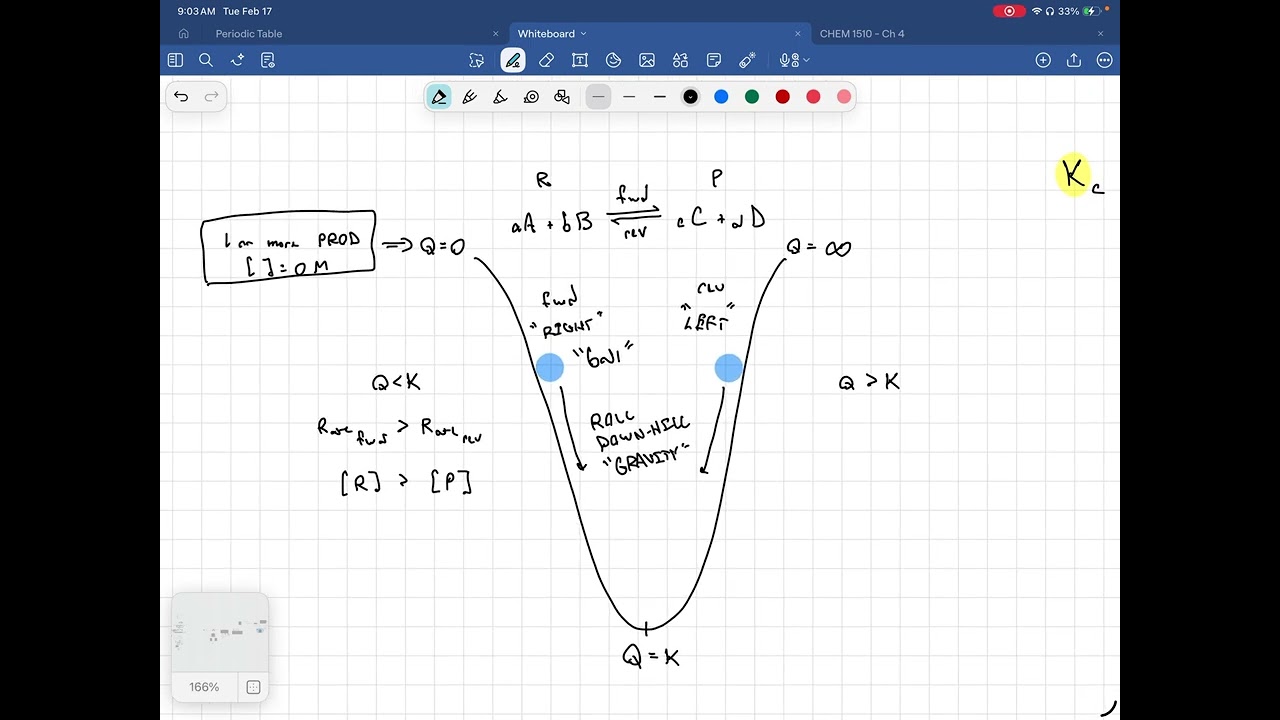Pick the blue ink color
This screenshot has height=720, width=1280.
point(721,97)
